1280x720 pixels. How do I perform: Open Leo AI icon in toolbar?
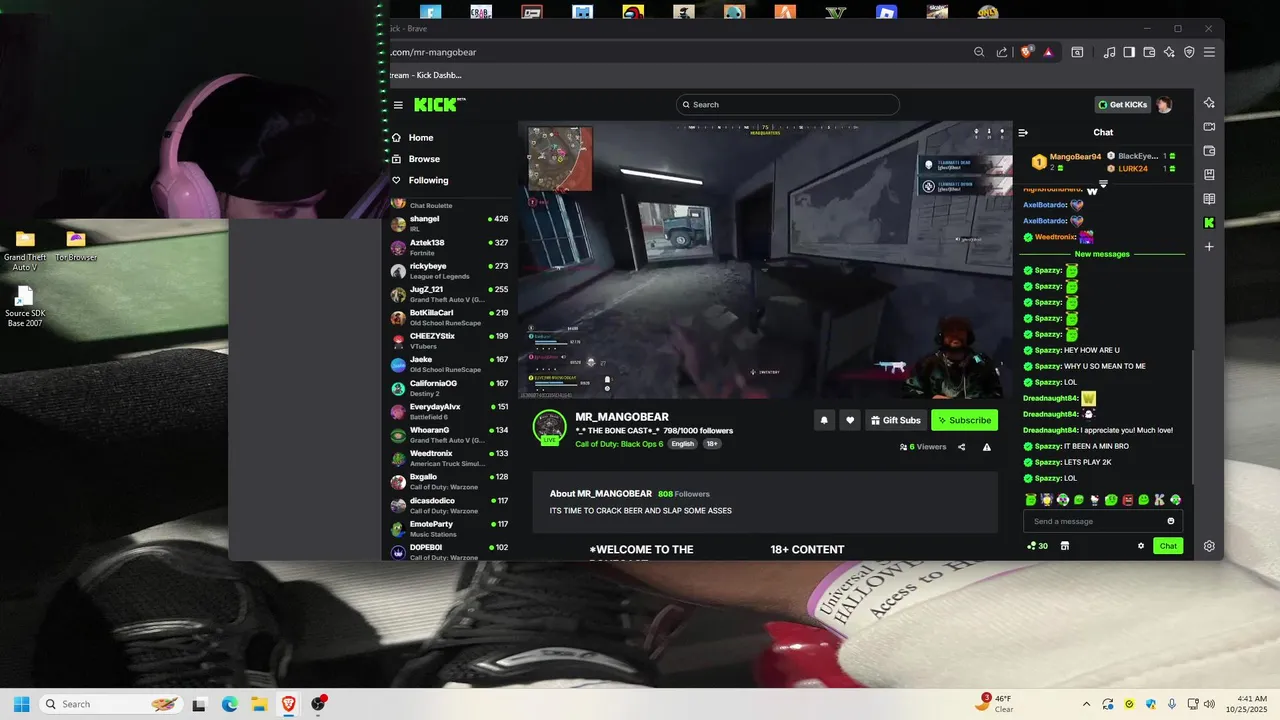pyautogui.click(x=1169, y=52)
